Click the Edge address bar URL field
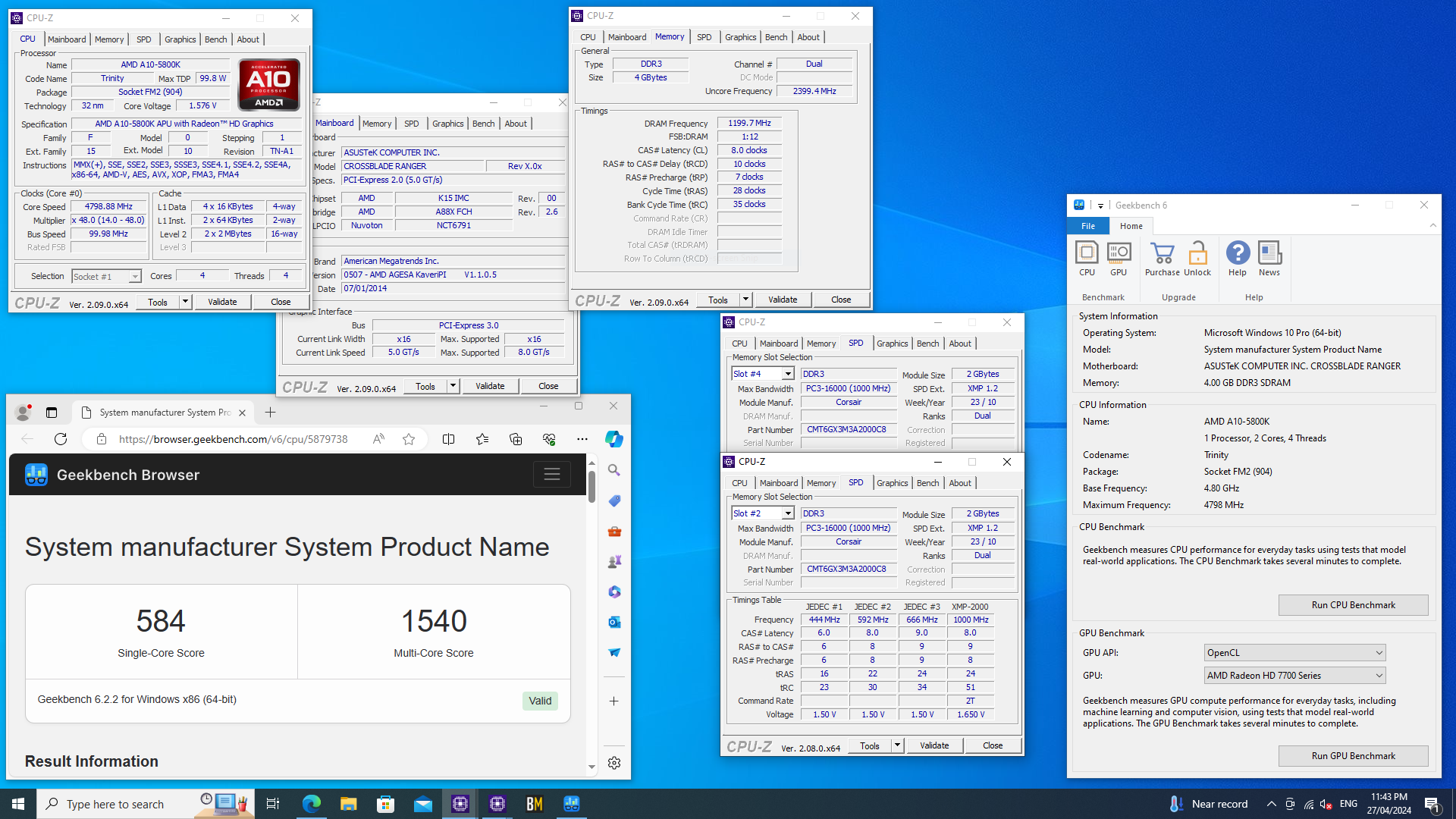This screenshot has height=819, width=1456. (234, 439)
